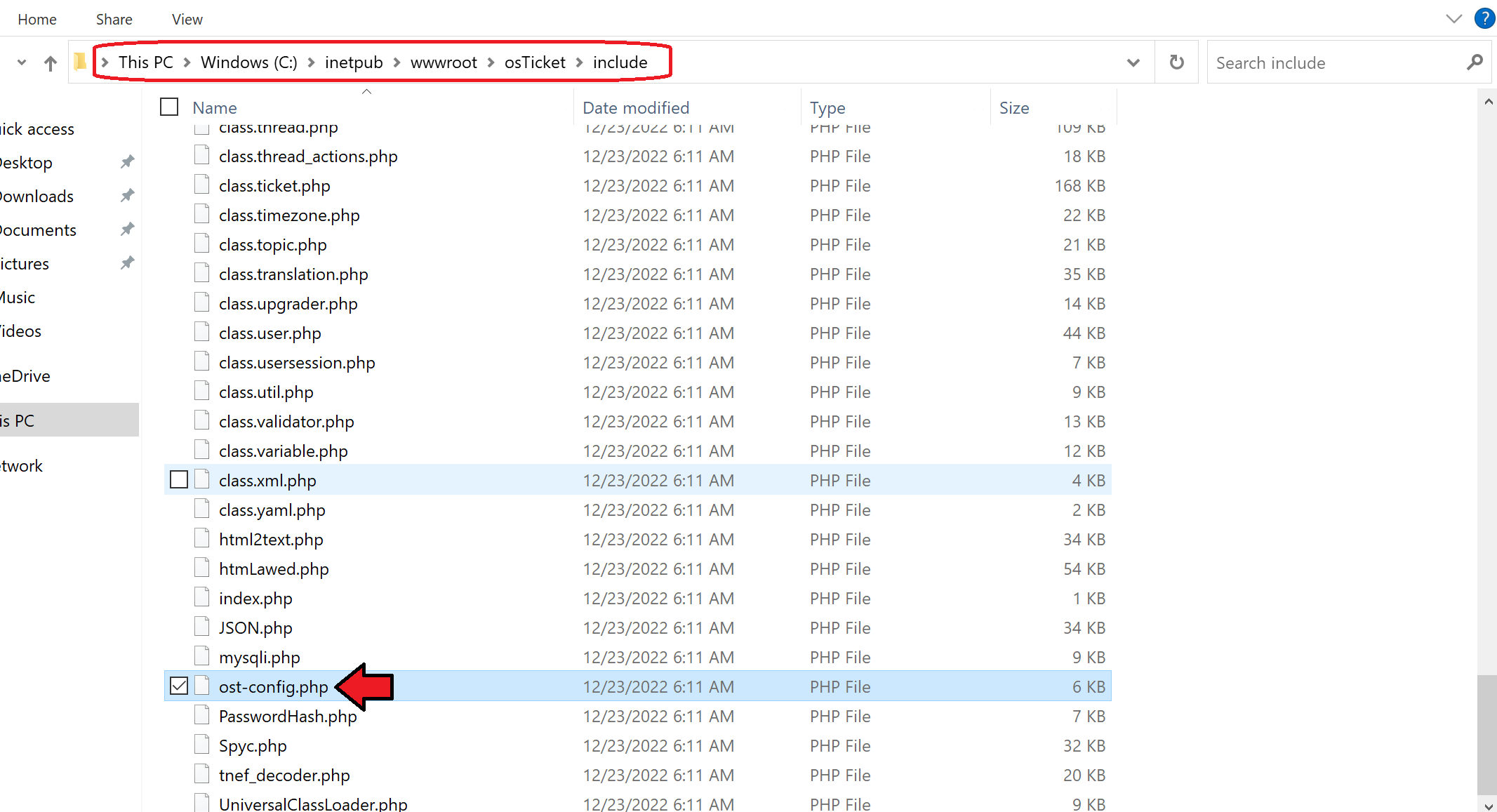This screenshot has width=1497, height=812.
Task: Toggle checkbox on ost-config.php file
Action: (x=179, y=687)
